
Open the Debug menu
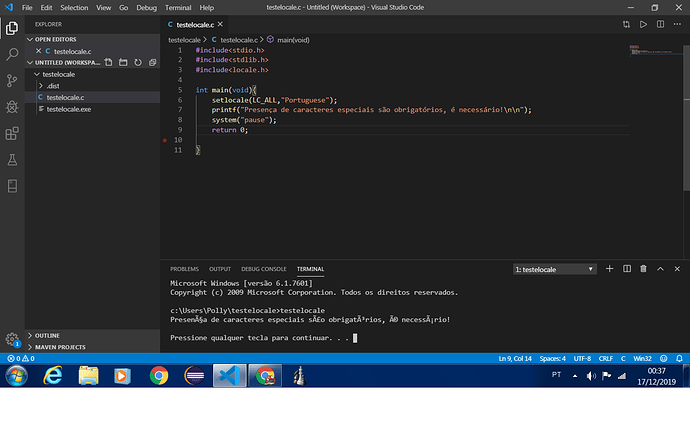click(x=147, y=7)
